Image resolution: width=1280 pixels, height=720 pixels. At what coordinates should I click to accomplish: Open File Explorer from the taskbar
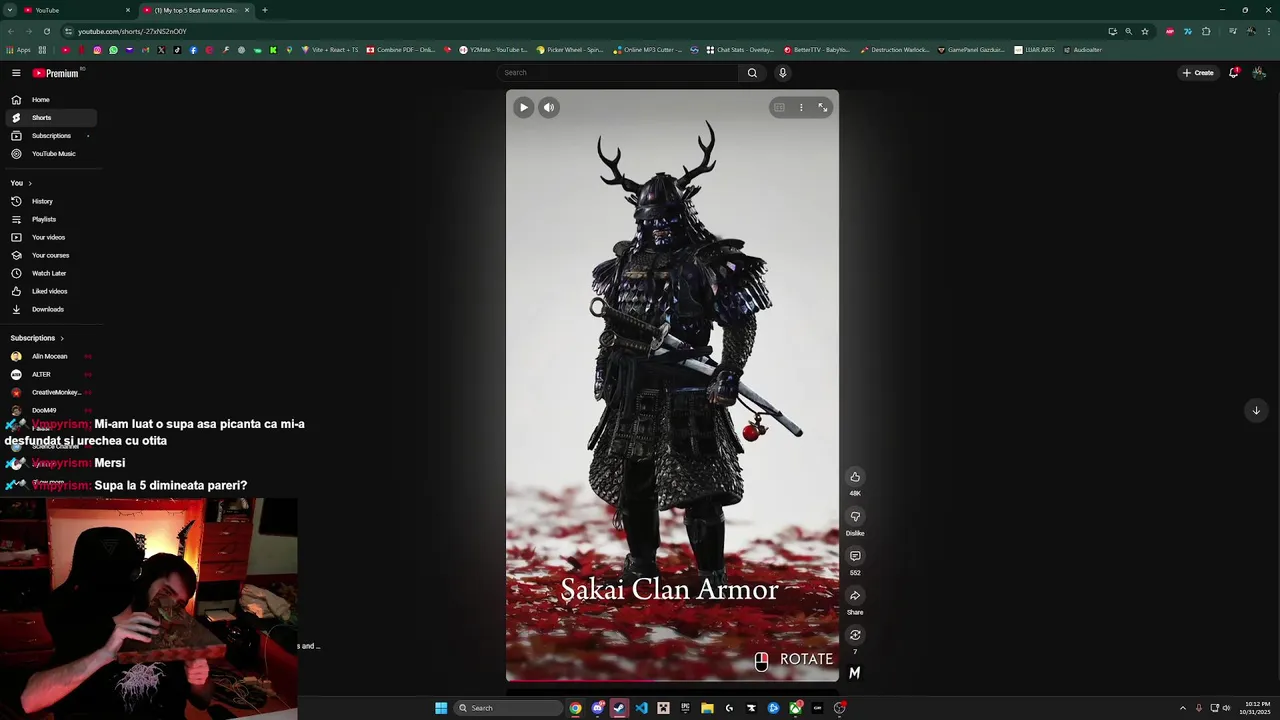tap(707, 708)
